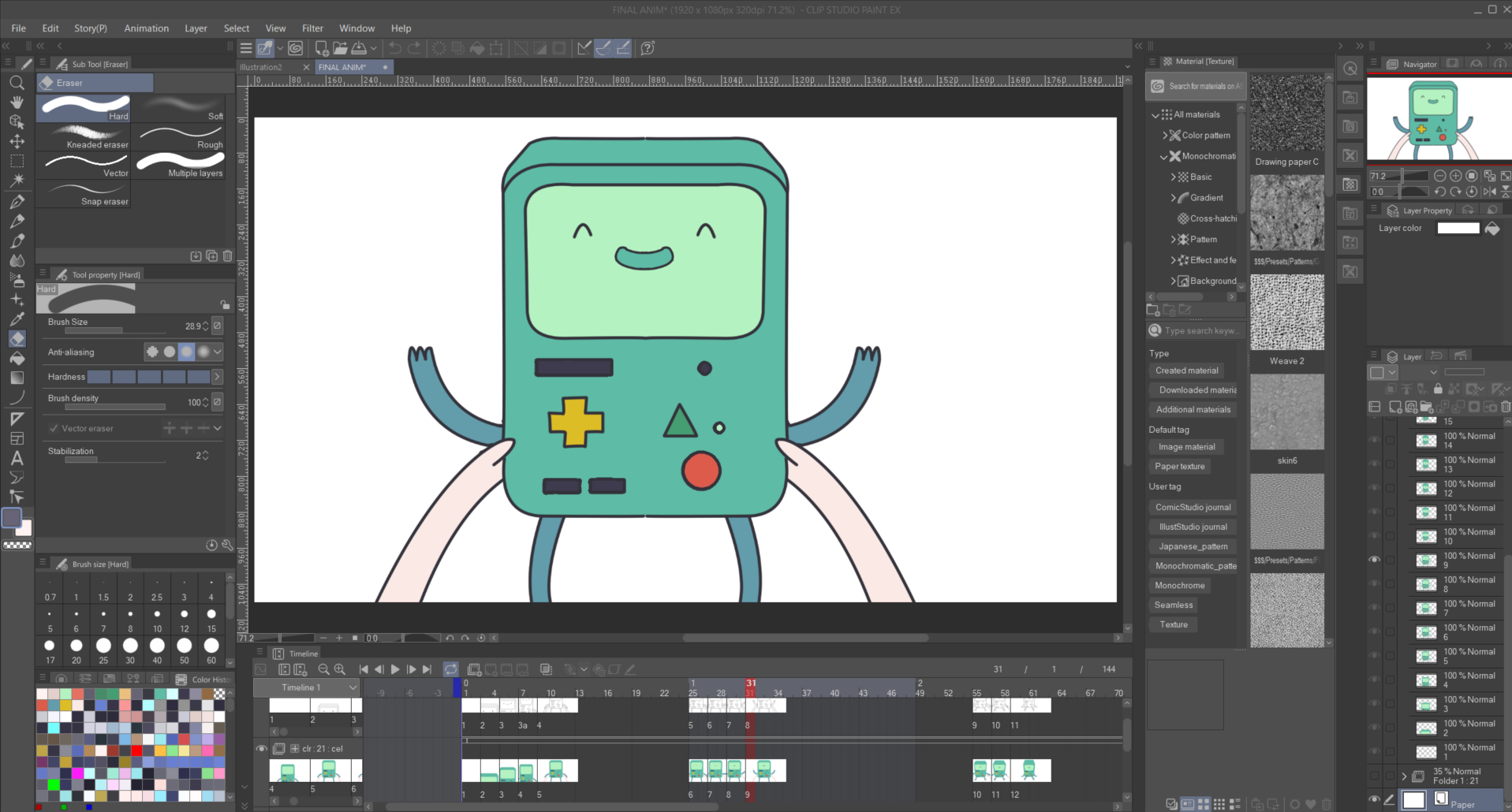This screenshot has height=812, width=1512.
Task: Filter by Created material tag
Action: coord(1187,371)
